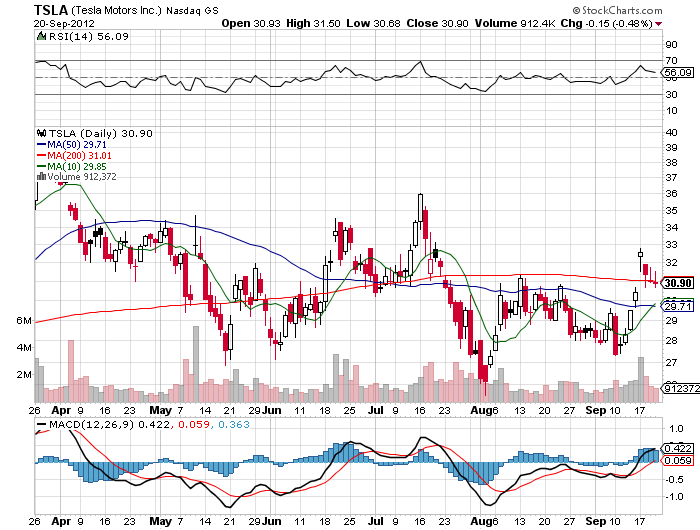Click the 'High 31.50' value
The width and height of the screenshot is (700, 530).
point(313,24)
